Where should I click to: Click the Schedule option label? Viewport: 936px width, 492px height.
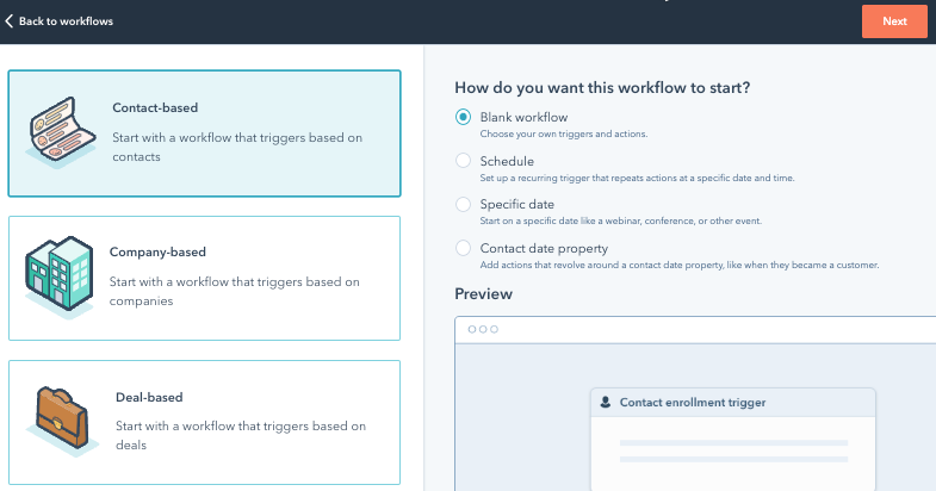pos(507,161)
